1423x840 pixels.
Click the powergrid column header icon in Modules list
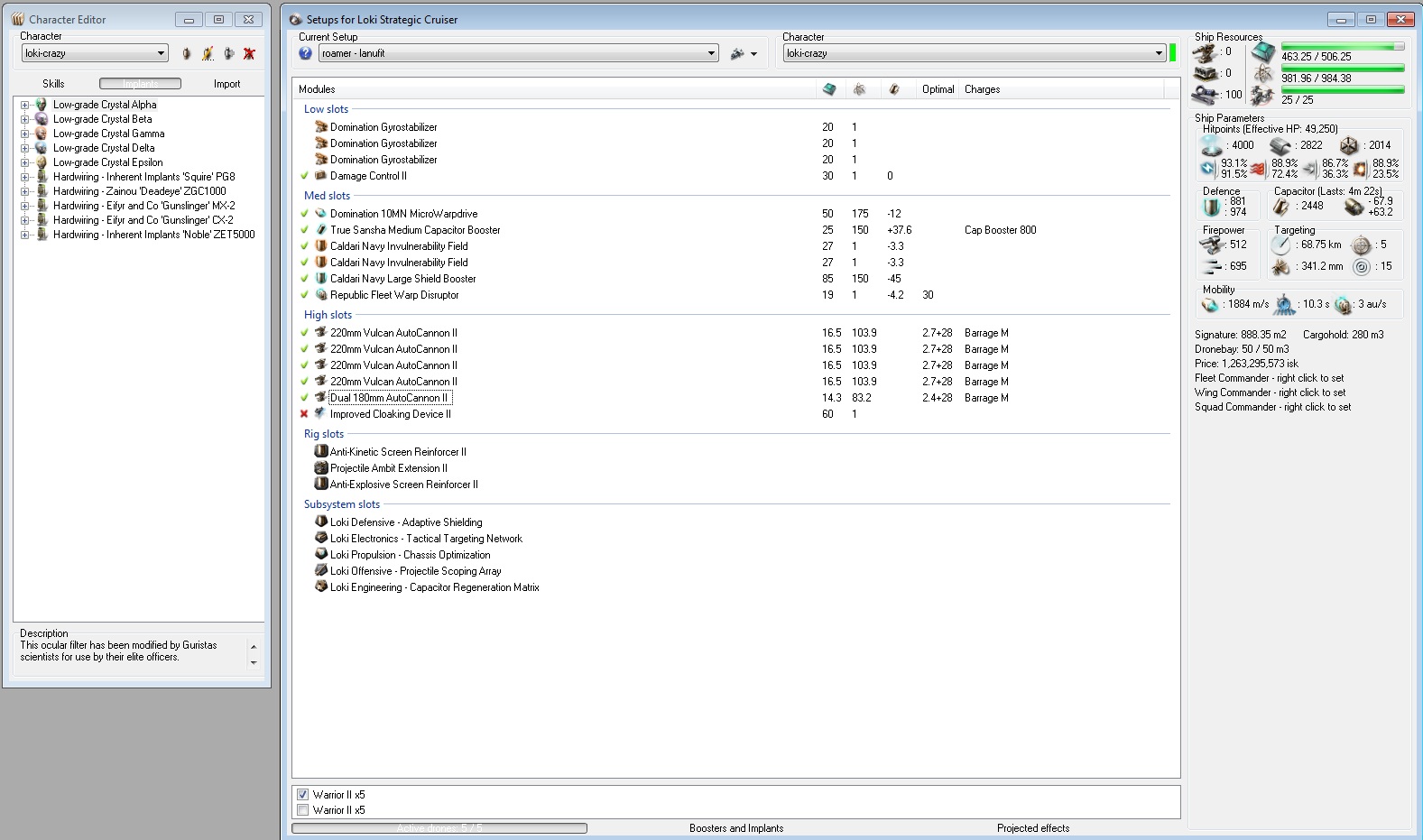pos(859,89)
